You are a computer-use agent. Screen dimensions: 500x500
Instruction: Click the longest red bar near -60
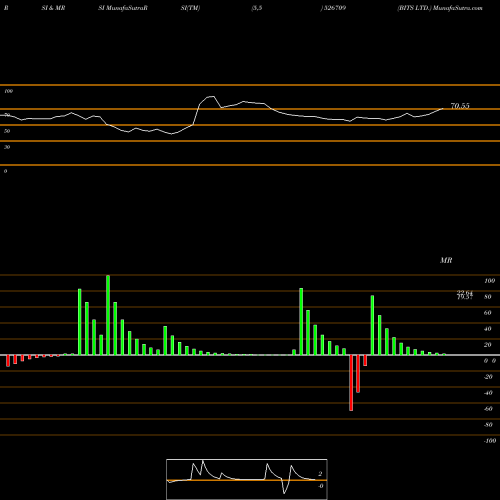pyautogui.click(x=351, y=383)
